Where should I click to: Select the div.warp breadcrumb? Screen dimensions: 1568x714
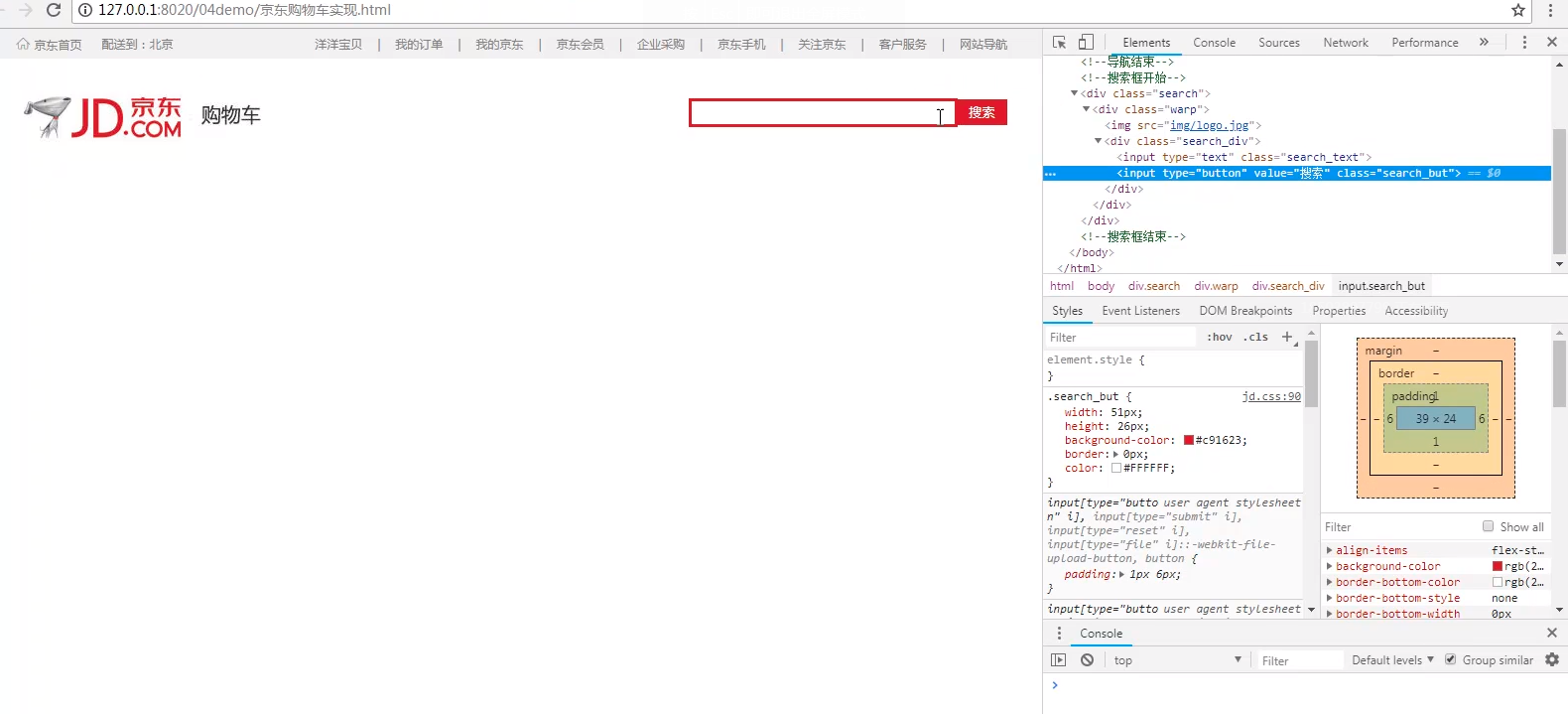click(x=1216, y=286)
